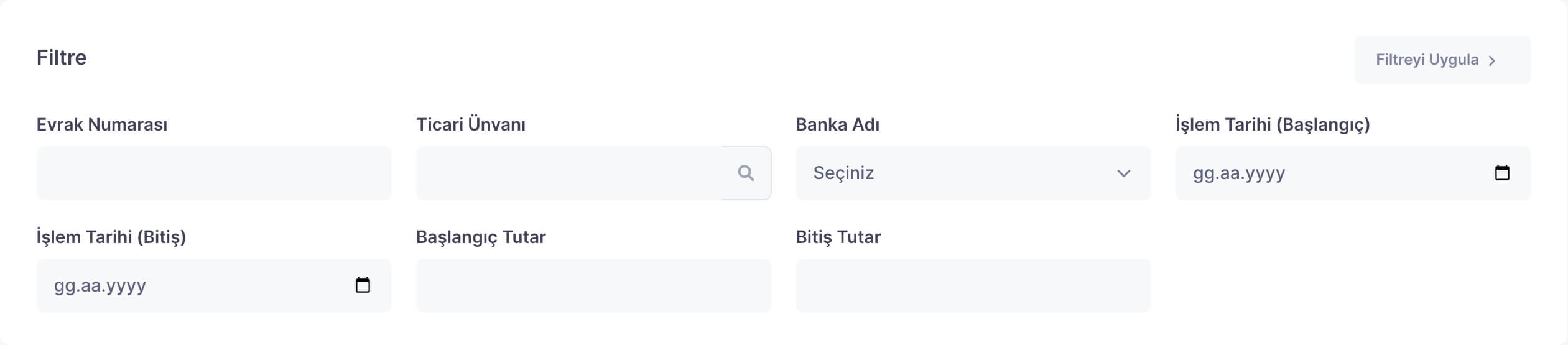Click the magnifier search icon in Ticari Ünvanı

coord(746,173)
